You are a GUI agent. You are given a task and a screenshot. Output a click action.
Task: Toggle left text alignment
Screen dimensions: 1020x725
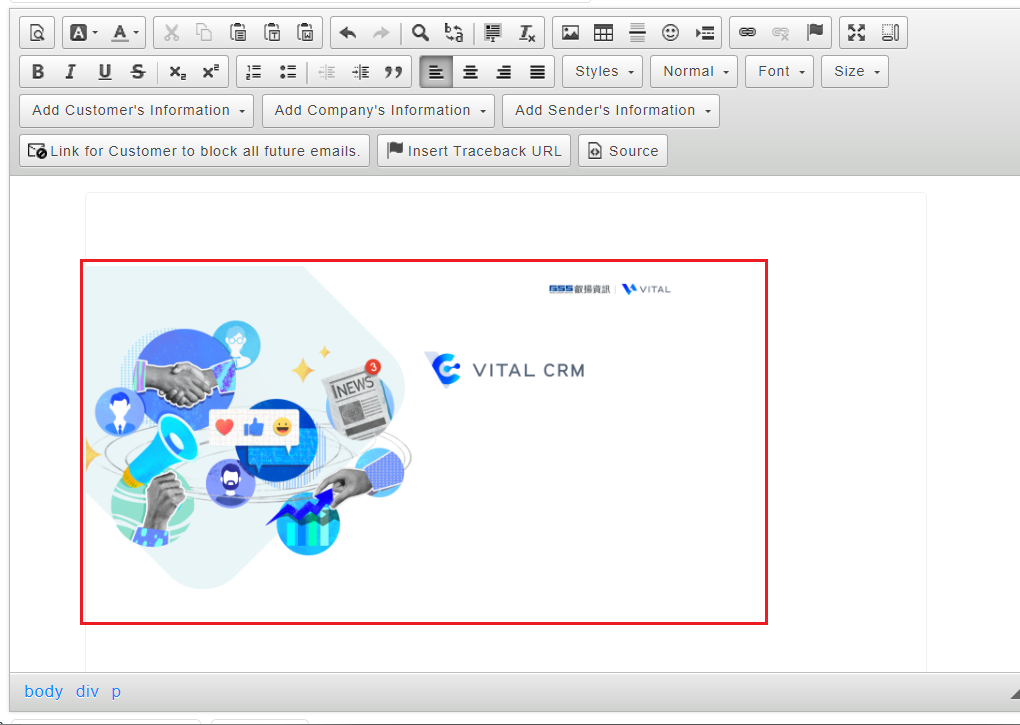[x=436, y=72]
